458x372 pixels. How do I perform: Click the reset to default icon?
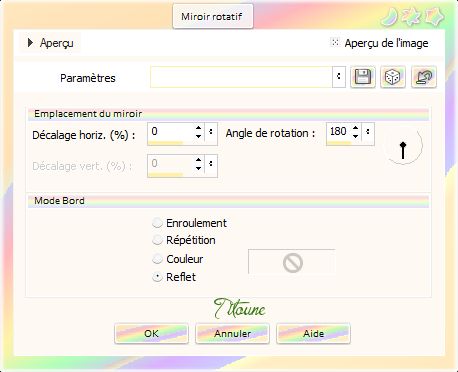pyautogui.click(x=423, y=77)
